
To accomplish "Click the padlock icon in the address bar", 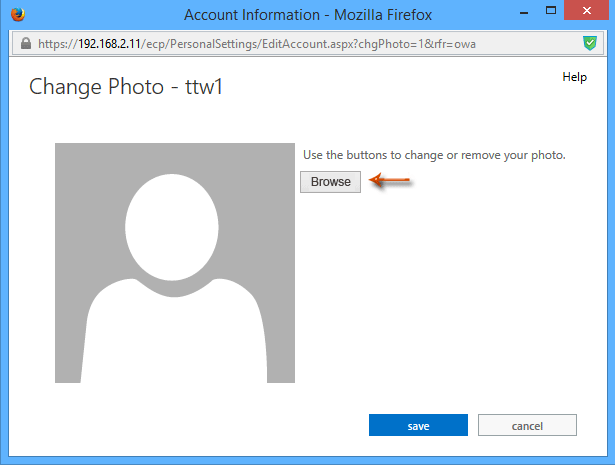I will (24, 45).
